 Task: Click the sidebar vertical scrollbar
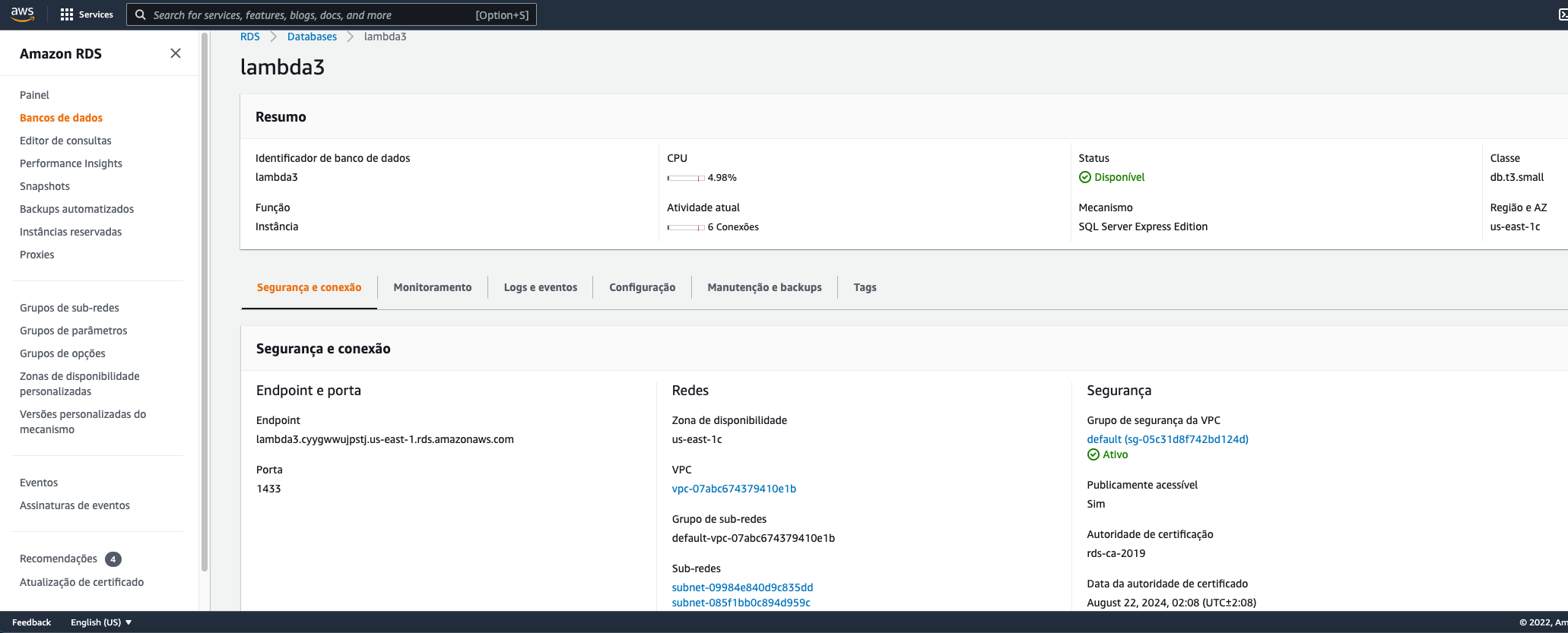(x=204, y=300)
